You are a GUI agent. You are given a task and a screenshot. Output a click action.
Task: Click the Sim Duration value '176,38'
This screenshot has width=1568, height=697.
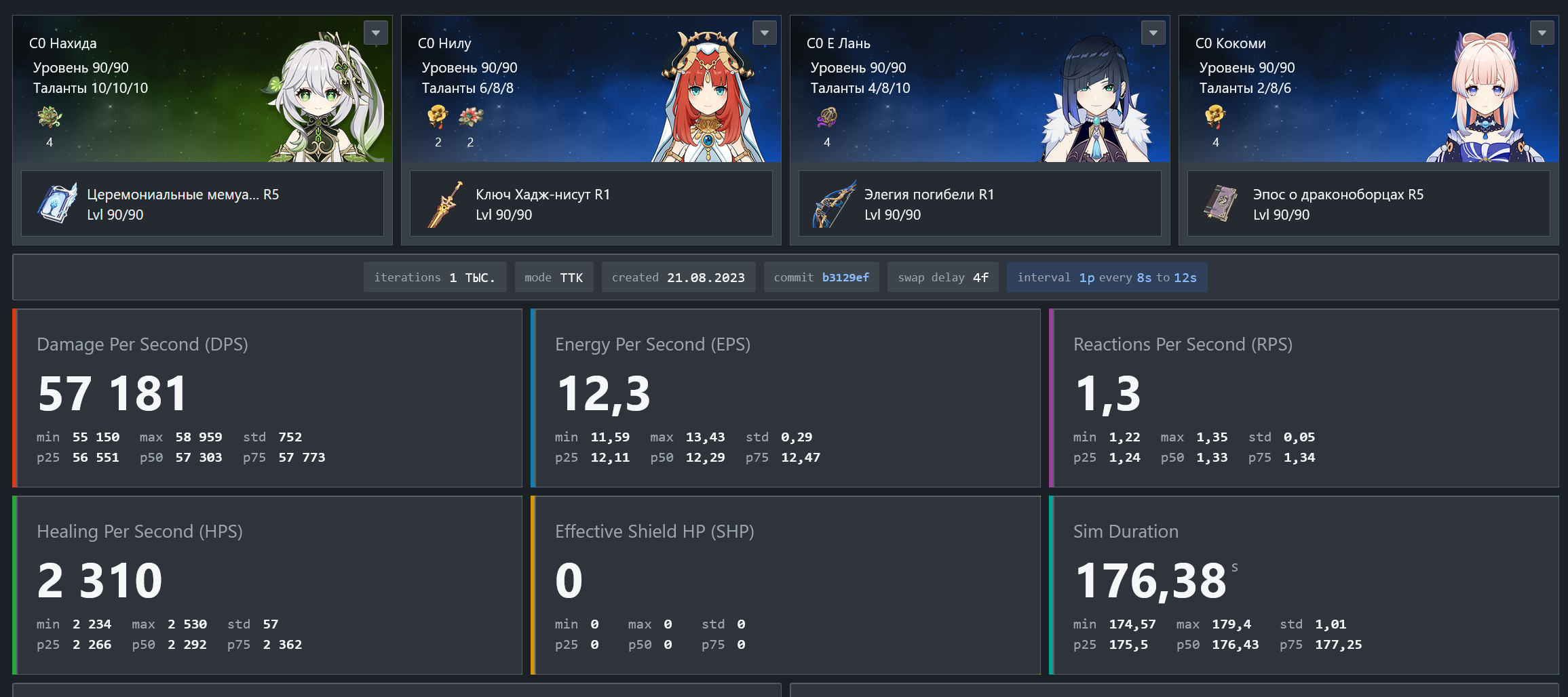[1151, 581]
